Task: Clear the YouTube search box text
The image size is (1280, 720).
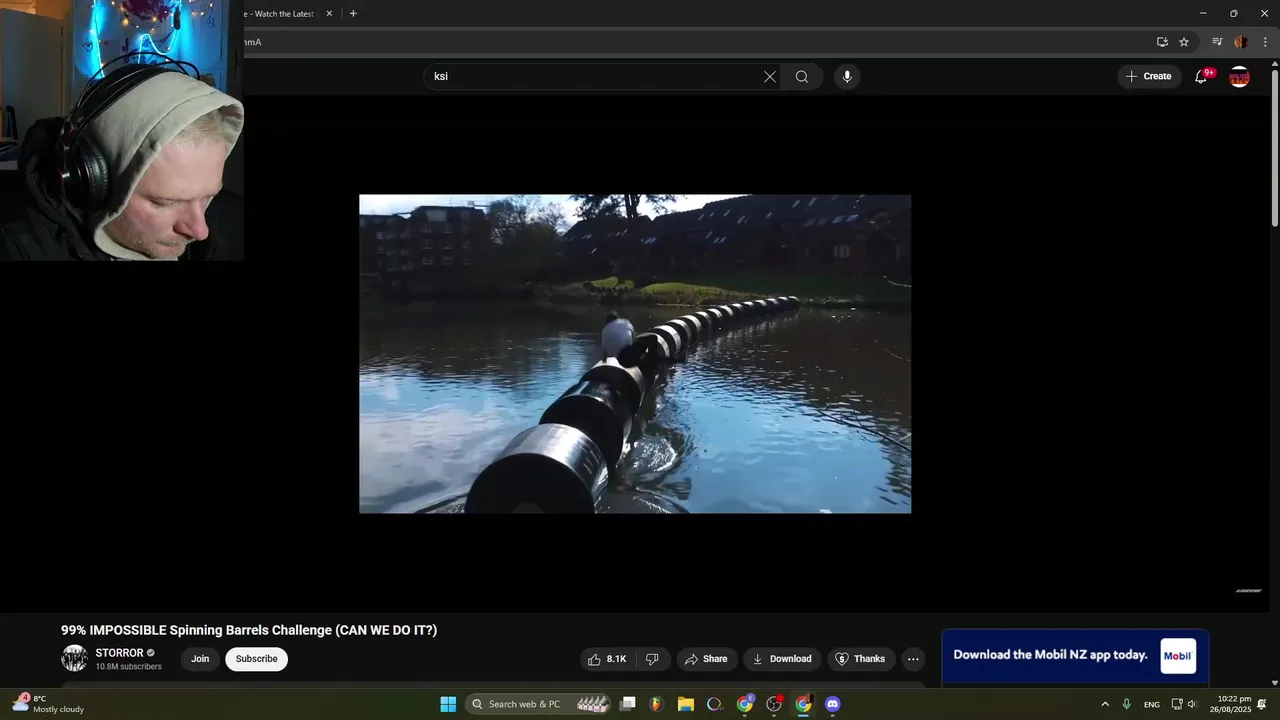Action: [769, 76]
